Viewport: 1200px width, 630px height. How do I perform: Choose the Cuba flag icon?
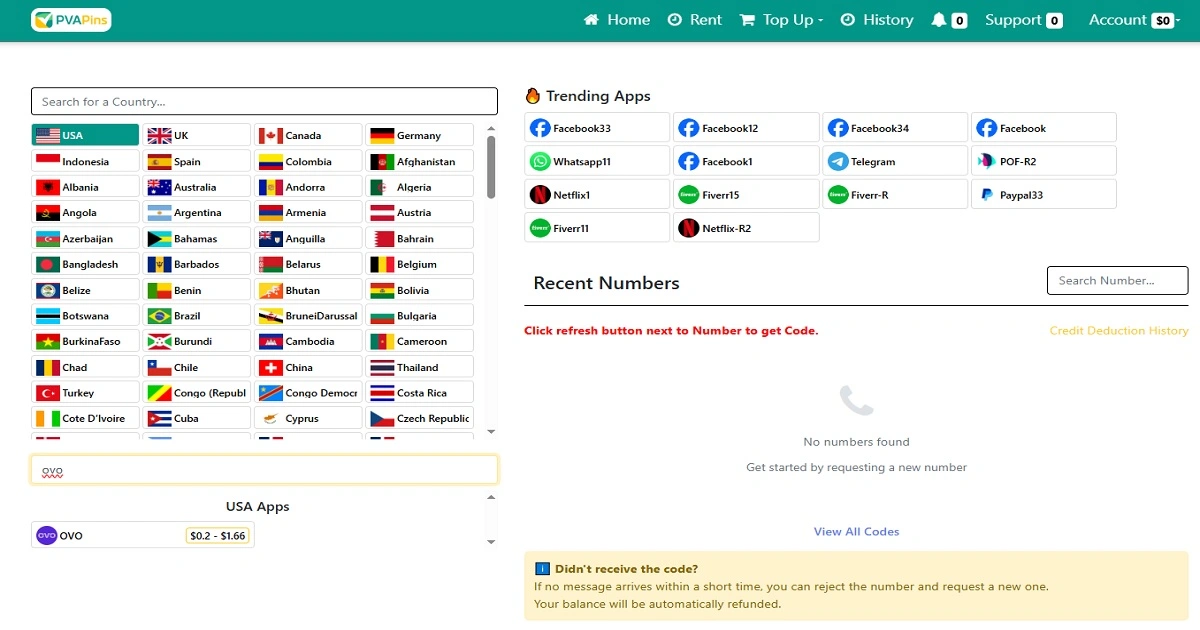159,418
